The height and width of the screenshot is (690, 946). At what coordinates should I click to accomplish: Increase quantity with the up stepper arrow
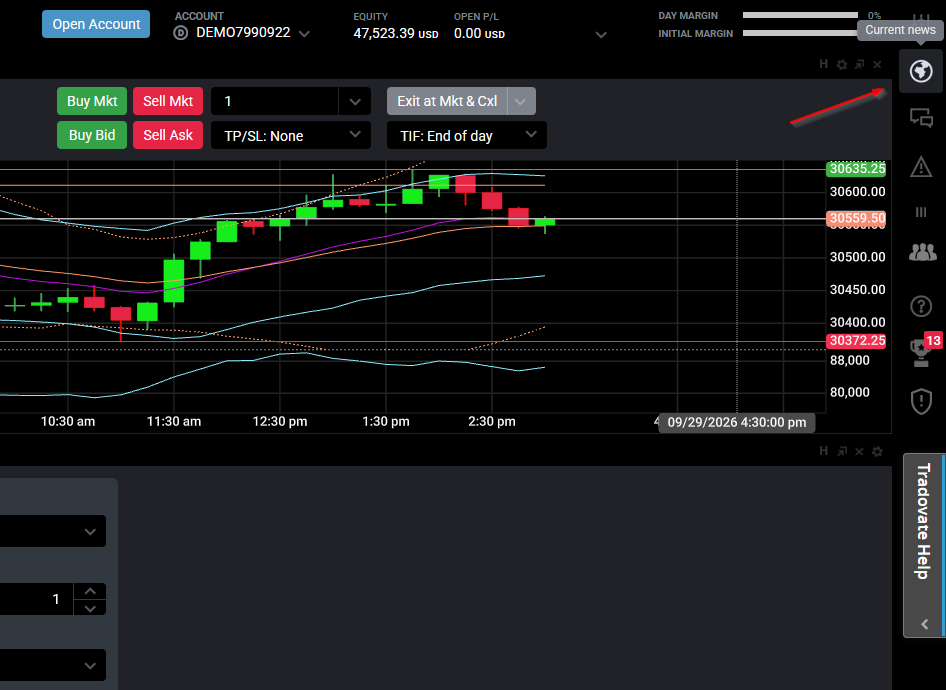pos(90,591)
